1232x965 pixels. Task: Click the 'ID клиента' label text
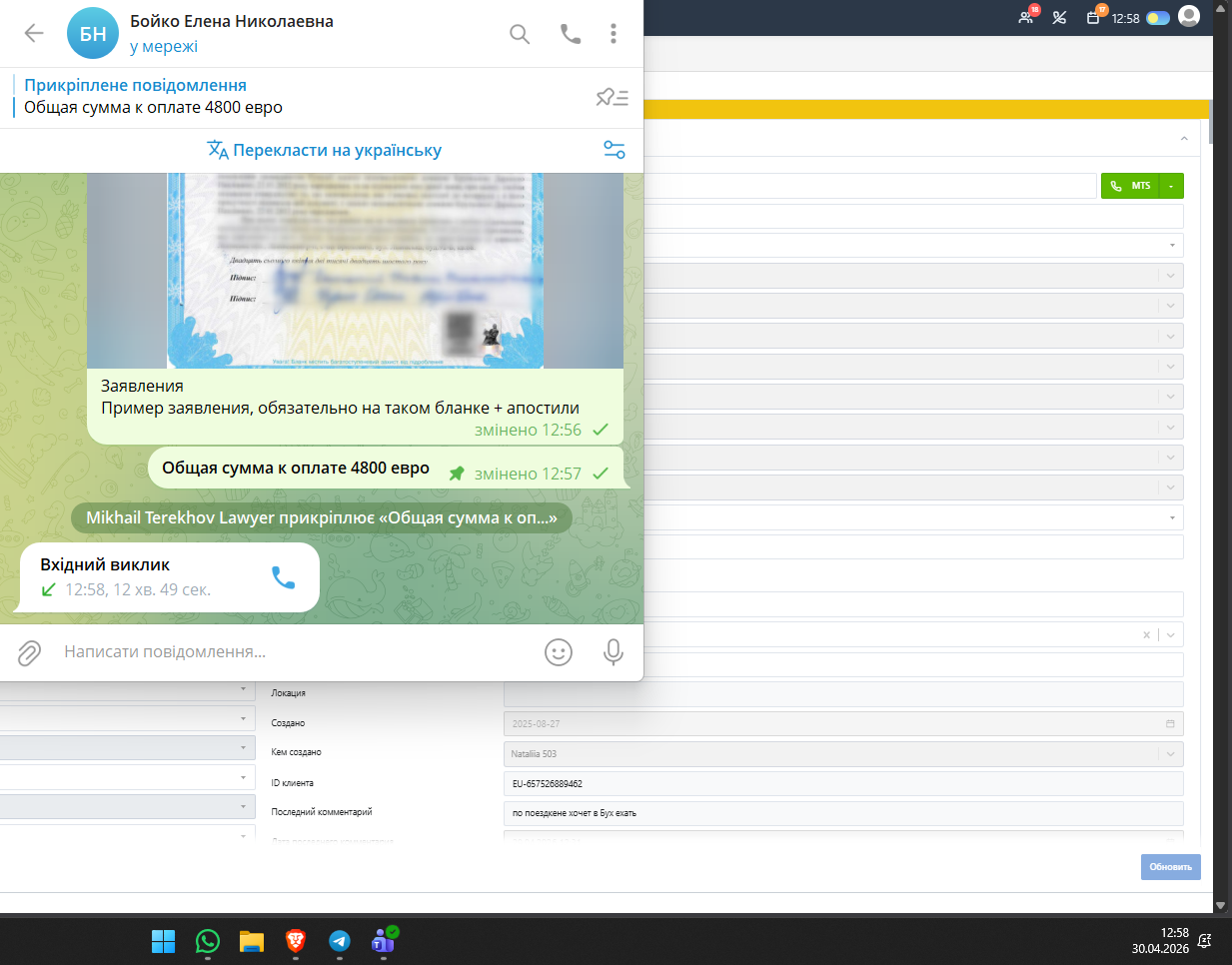click(x=292, y=783)
